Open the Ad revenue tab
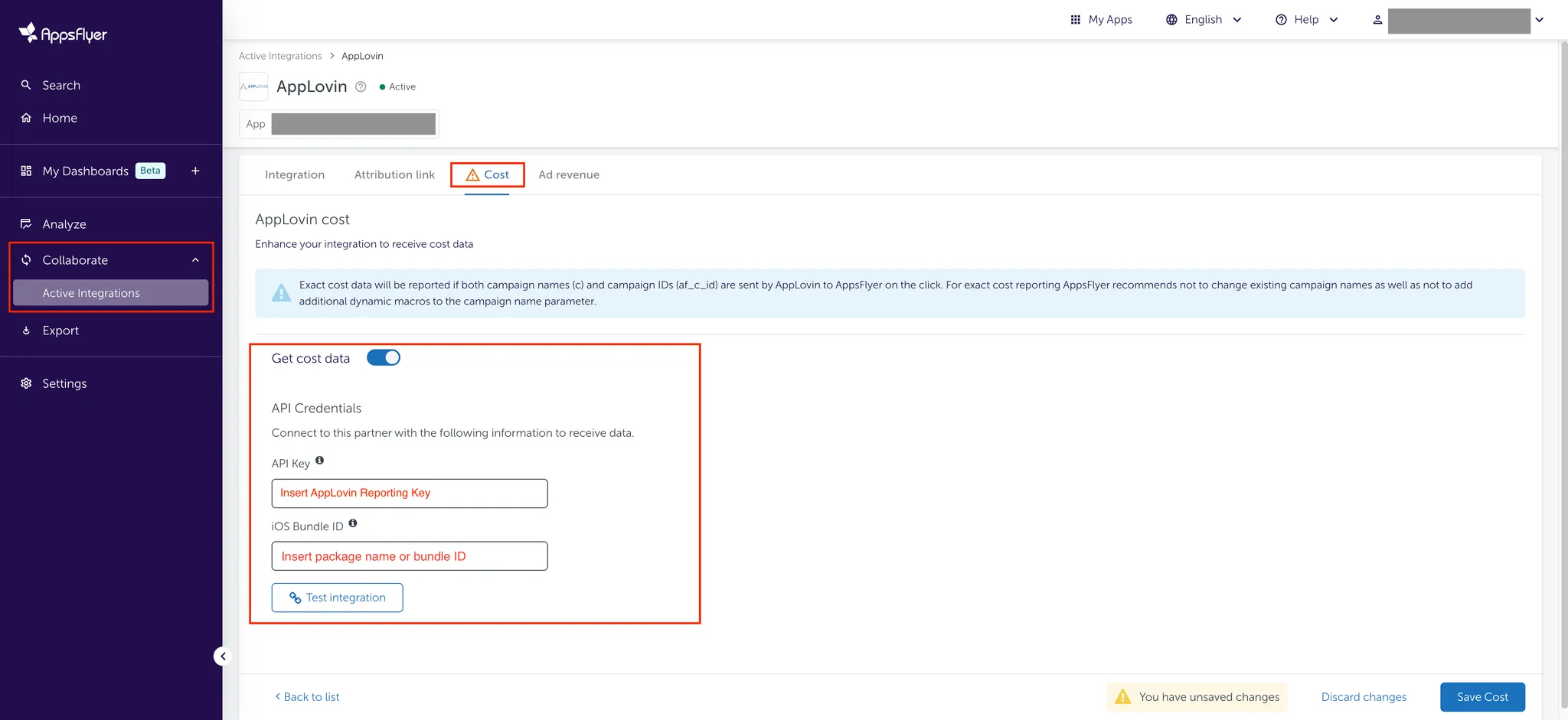 569,174
